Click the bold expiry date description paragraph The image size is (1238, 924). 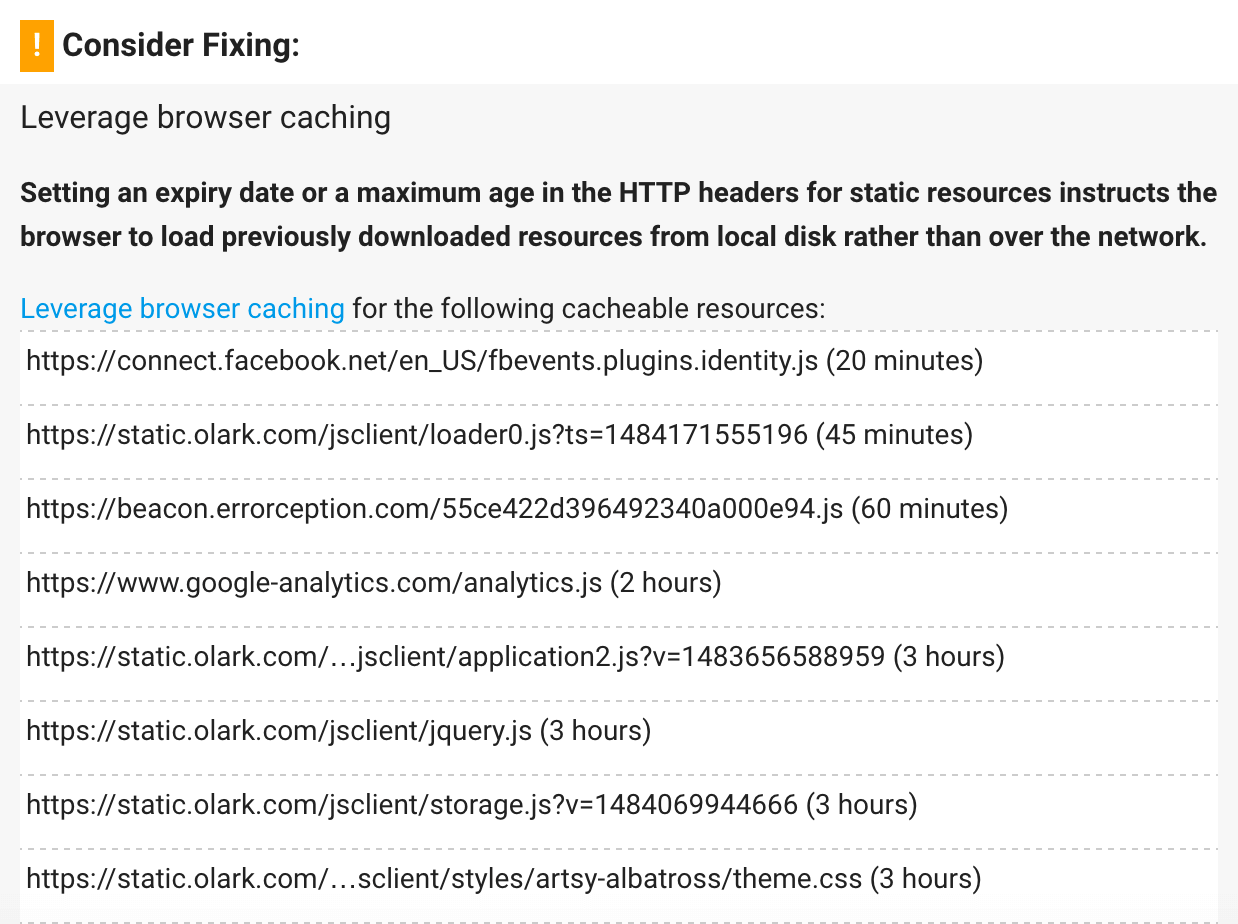[618, 214]
